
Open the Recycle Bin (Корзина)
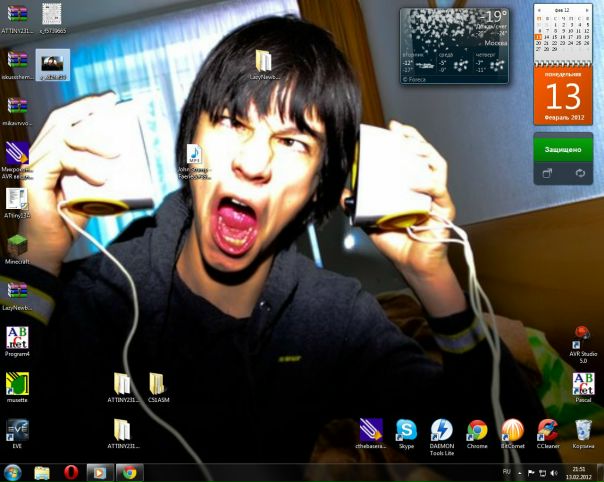pos(582,430)
